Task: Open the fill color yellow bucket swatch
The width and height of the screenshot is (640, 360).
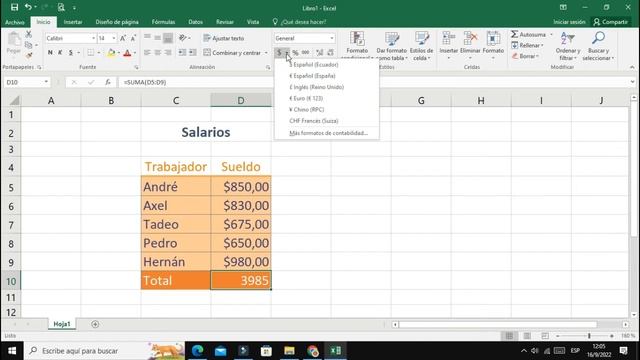Action: coord(111,53)
